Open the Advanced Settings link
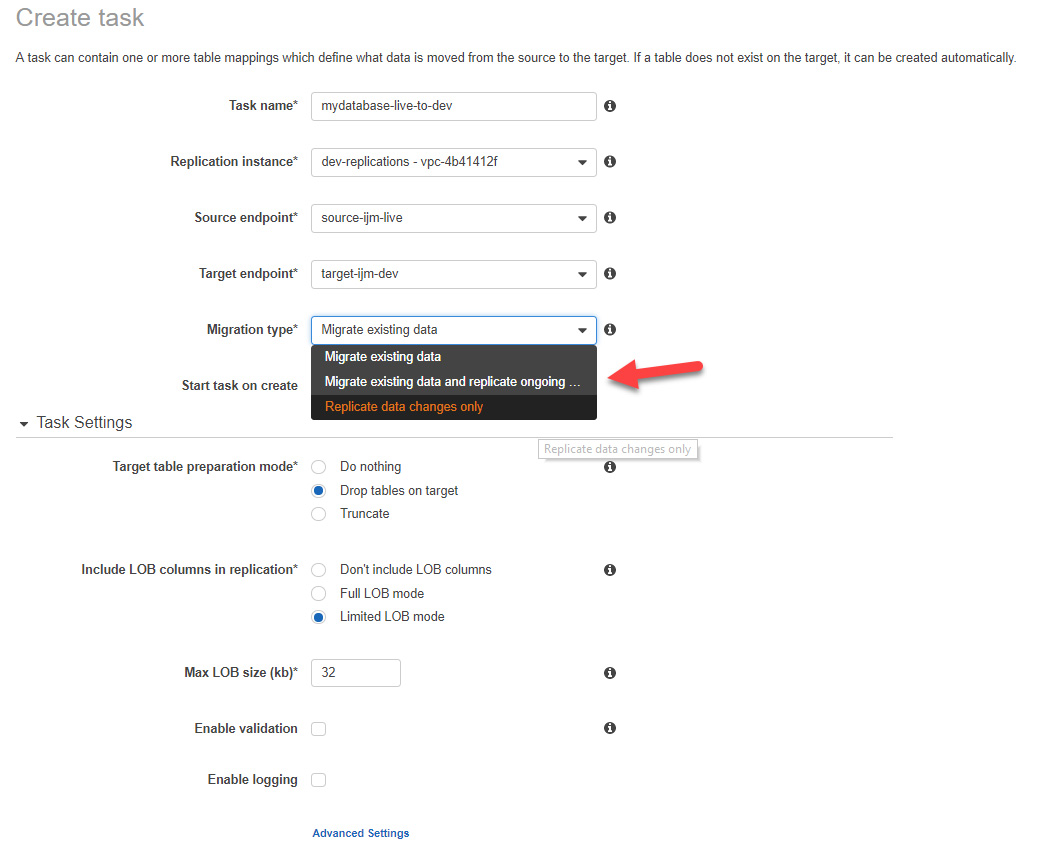Image resolution: width=1058 pixels, height=857 pixels. 360,833
